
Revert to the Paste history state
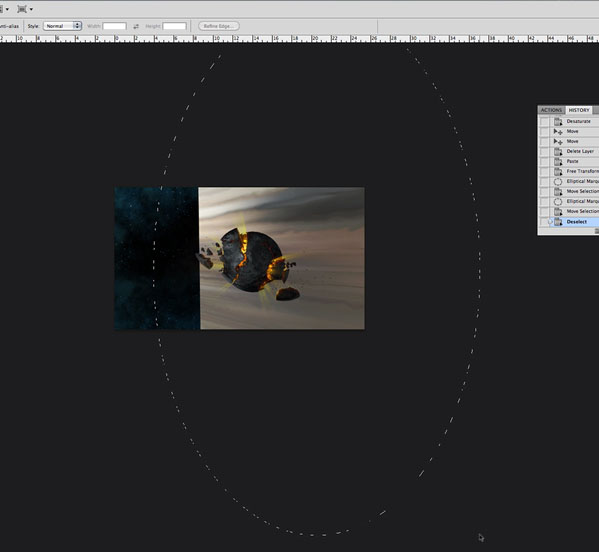[574, 161]
